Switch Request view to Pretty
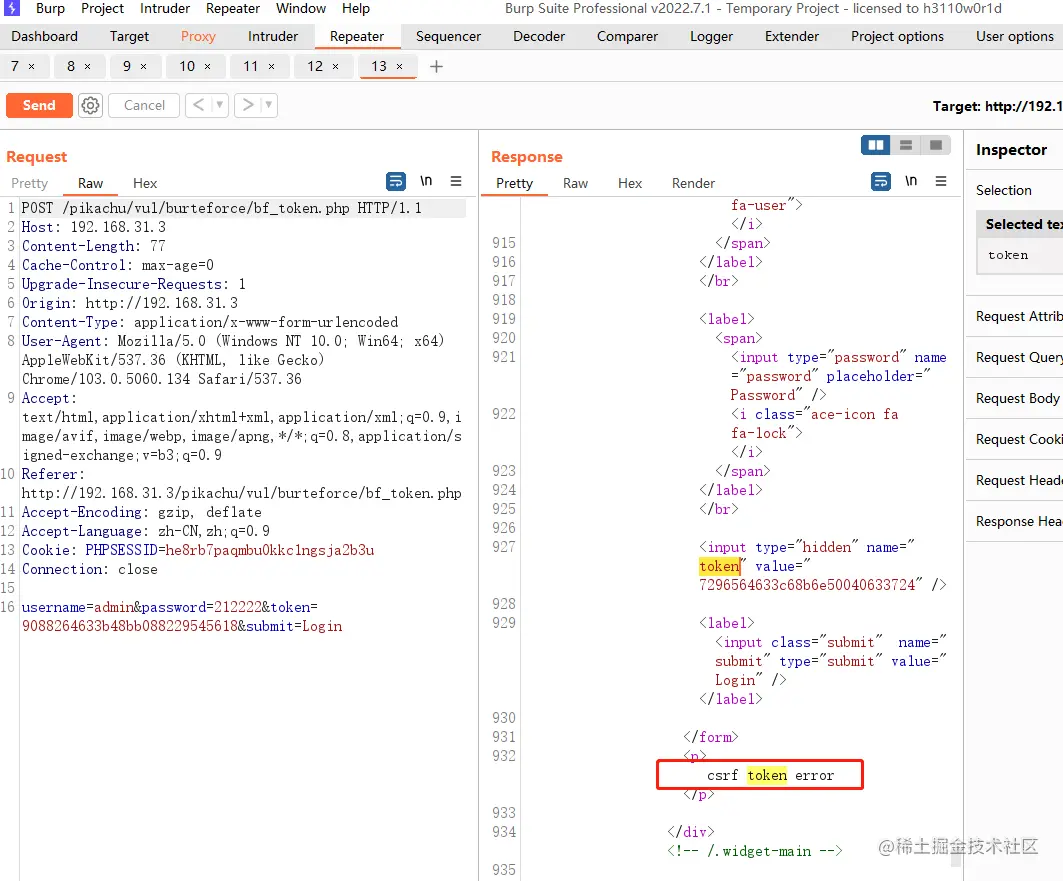The height and width of the screenshot is (881, 1063). pyautogui.click(x=29, y=183)
